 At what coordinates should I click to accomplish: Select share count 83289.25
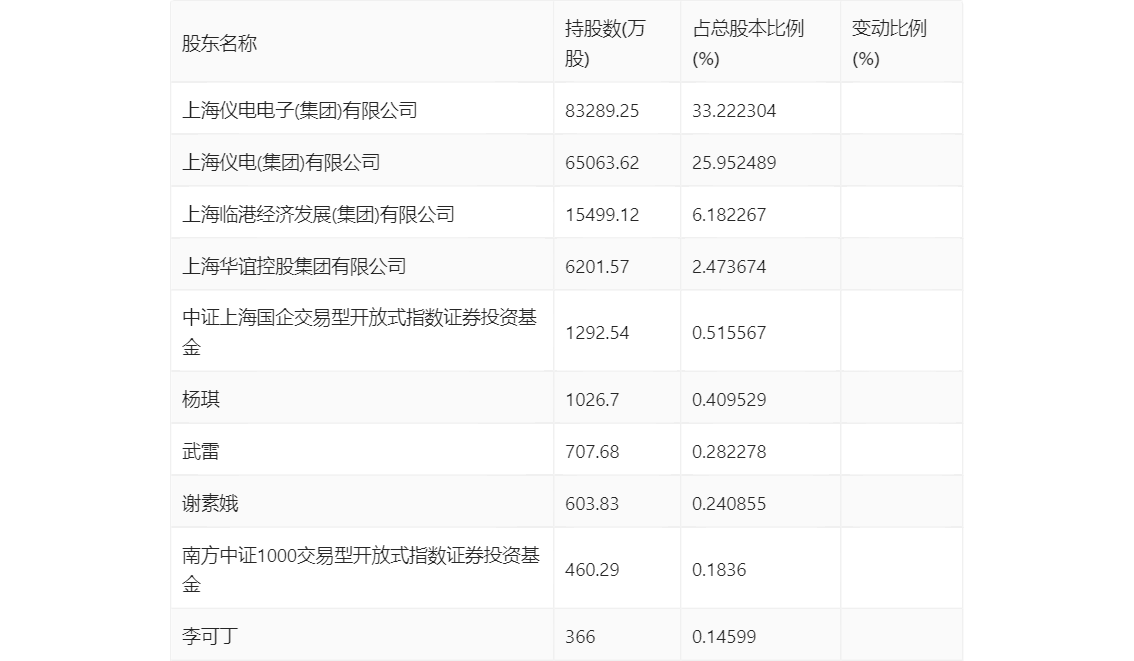(602, 111)
